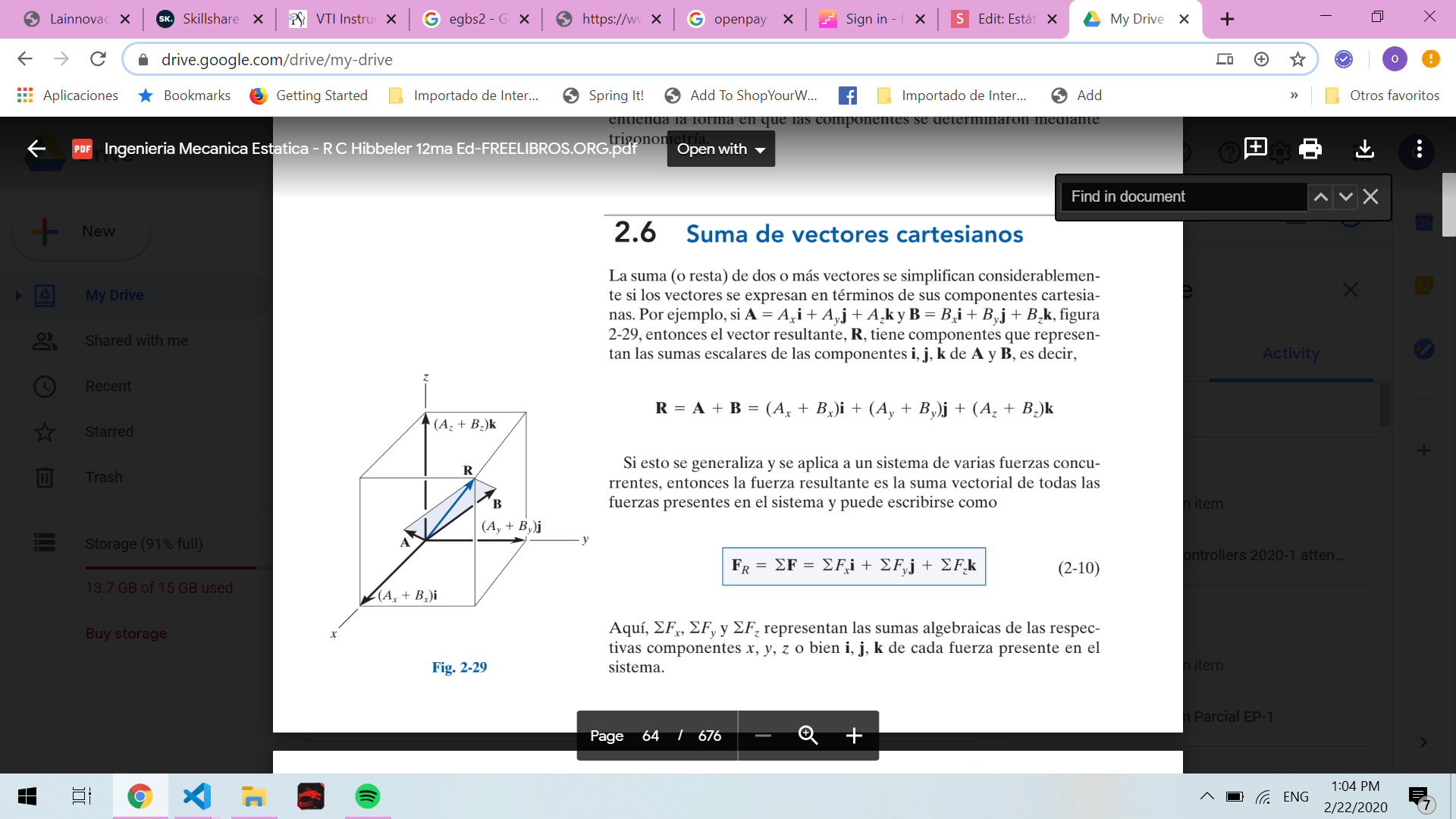Switch to the Skillshare browser tab

[x=209, y=19]
